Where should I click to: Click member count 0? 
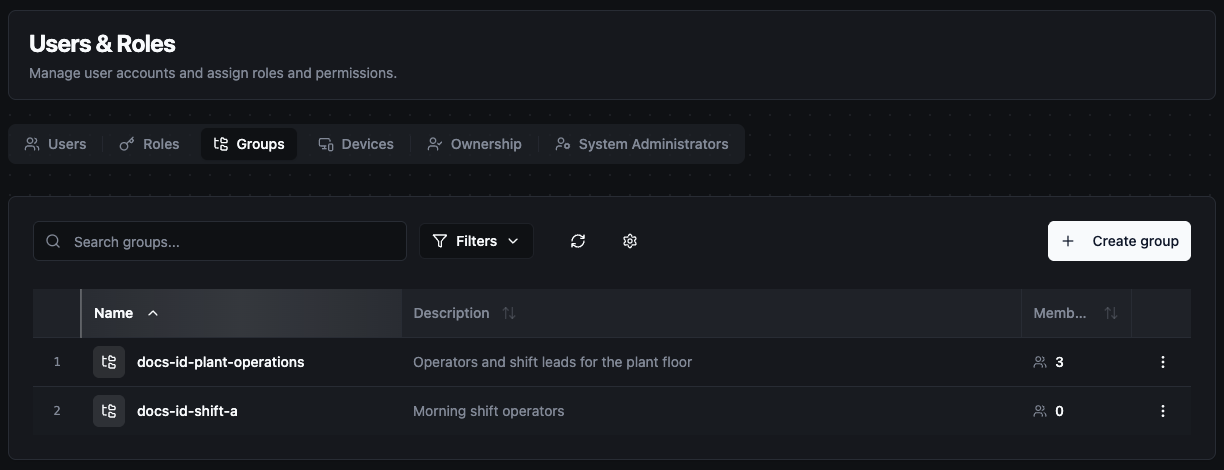click(1059, 411)
